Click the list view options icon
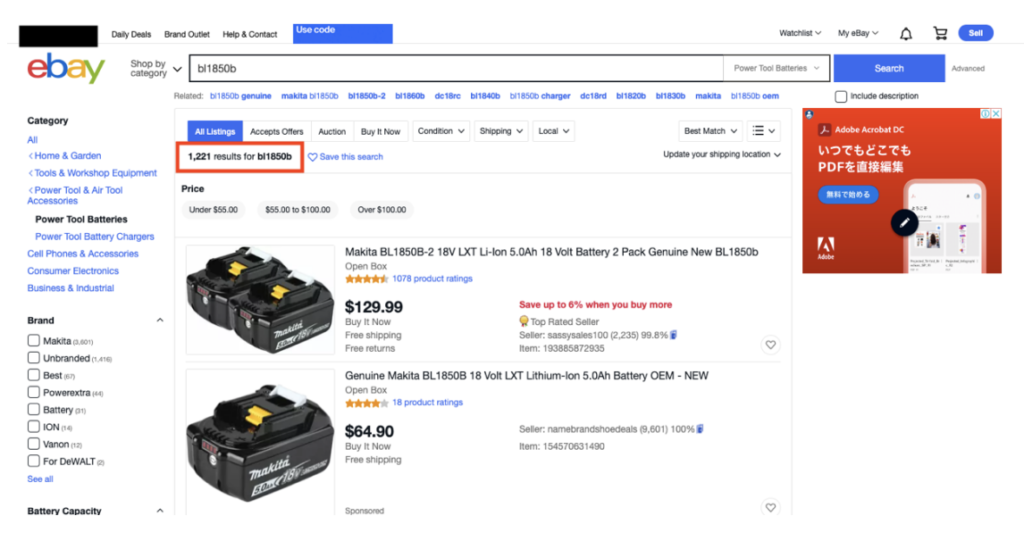This screenshot has height=541, width=1024. [x=764, y=131]
